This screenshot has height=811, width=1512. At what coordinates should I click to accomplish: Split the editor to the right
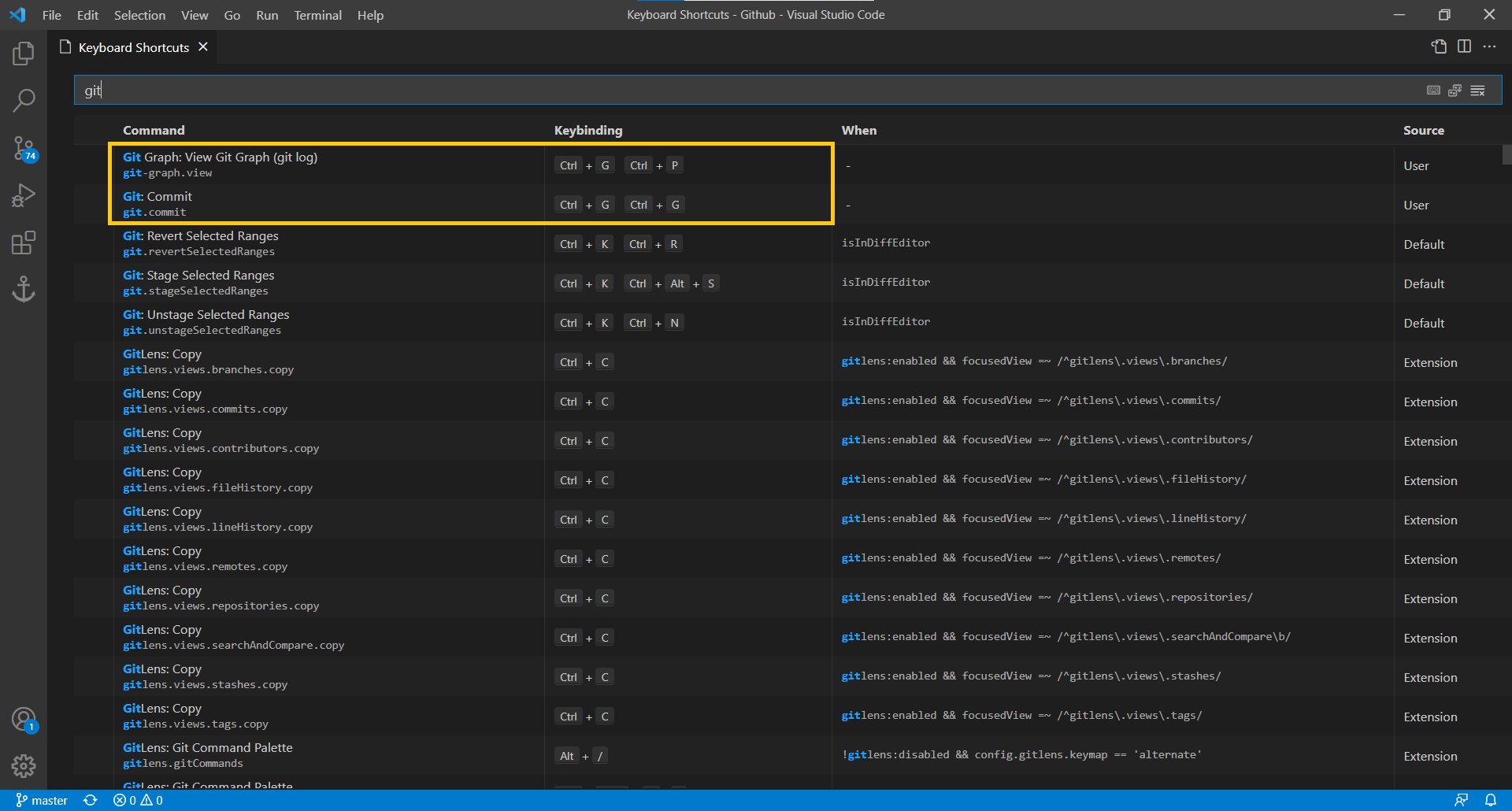[1464, 46]
